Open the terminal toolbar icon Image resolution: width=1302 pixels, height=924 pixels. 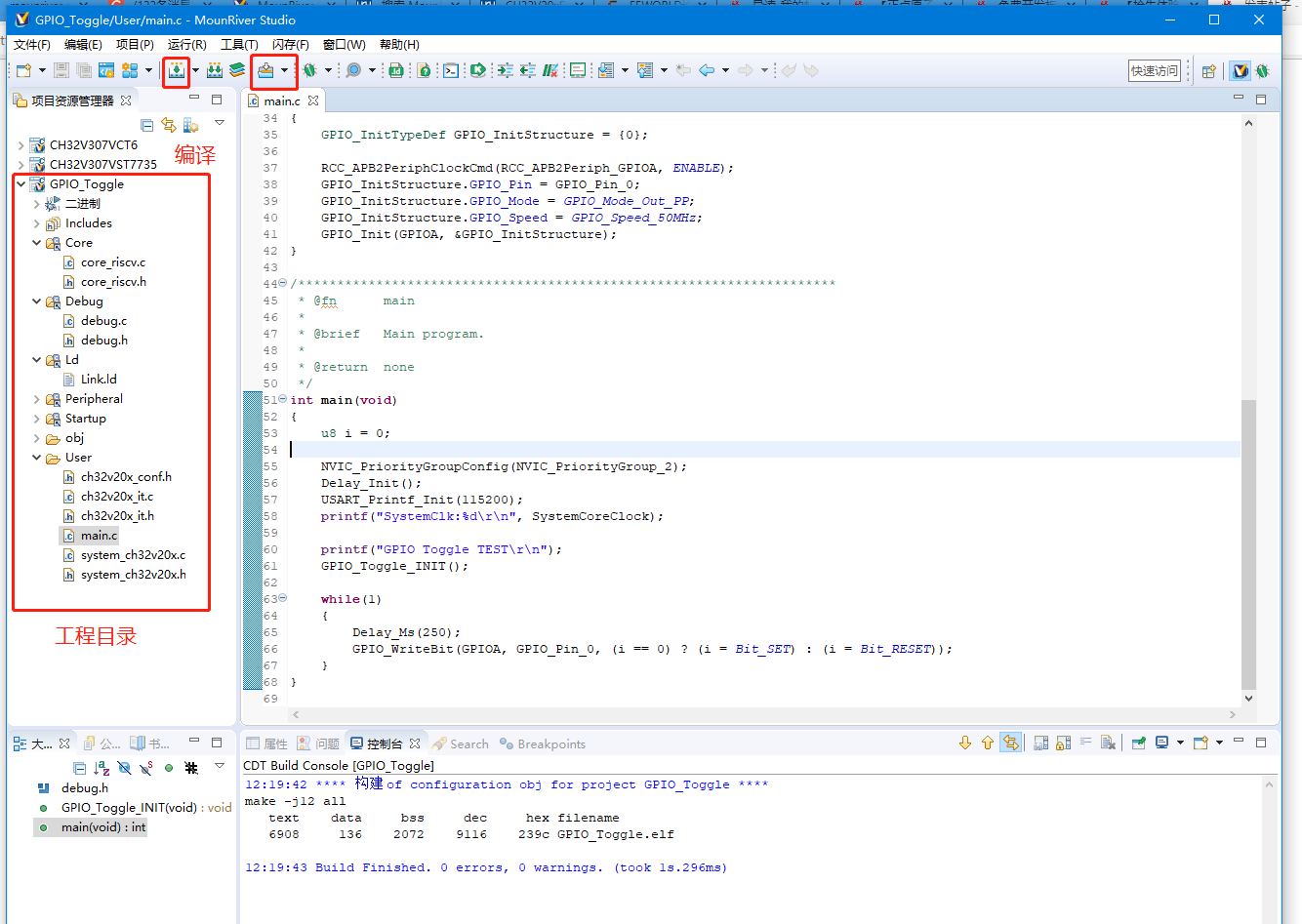point(451,70)
